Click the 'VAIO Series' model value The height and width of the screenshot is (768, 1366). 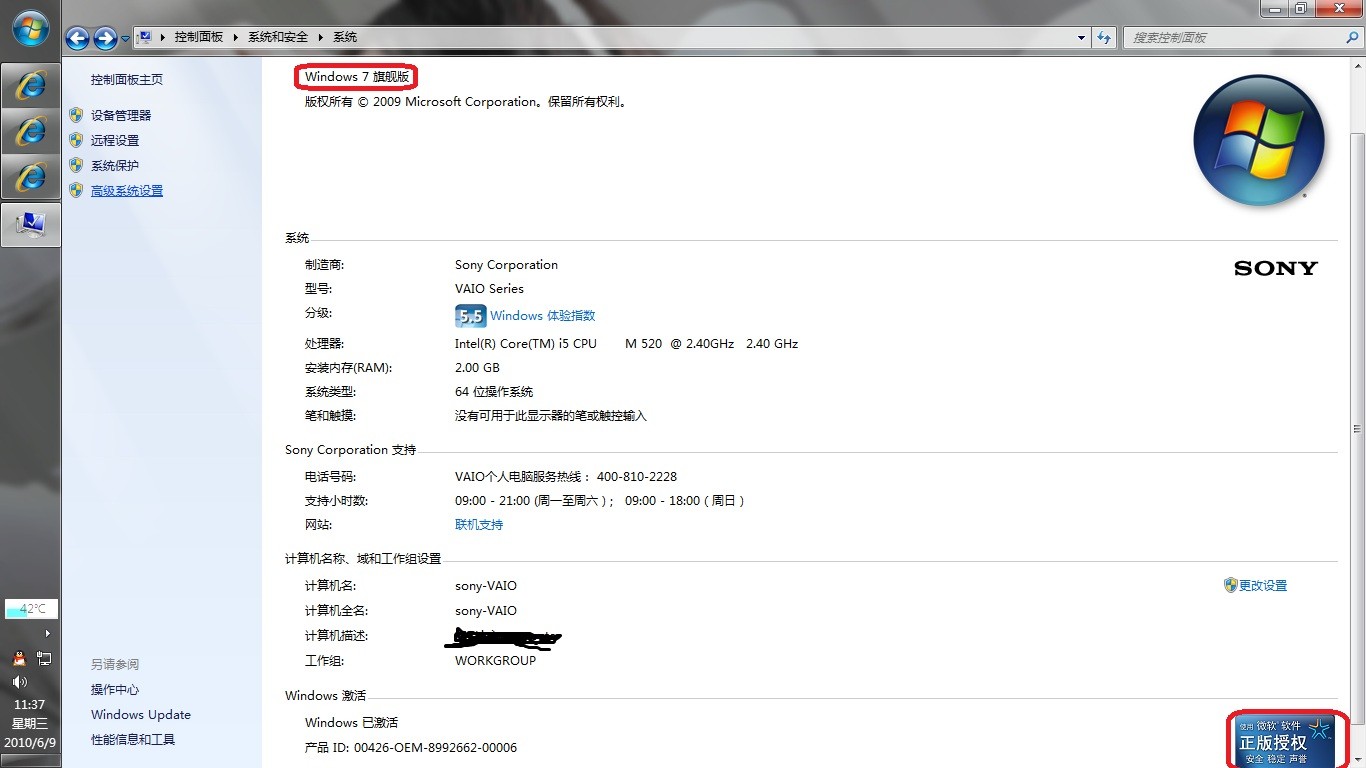coord(489,289)
